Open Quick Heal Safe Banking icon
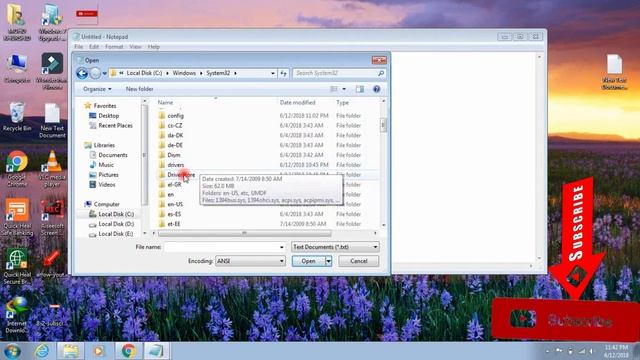 [17, 217]
